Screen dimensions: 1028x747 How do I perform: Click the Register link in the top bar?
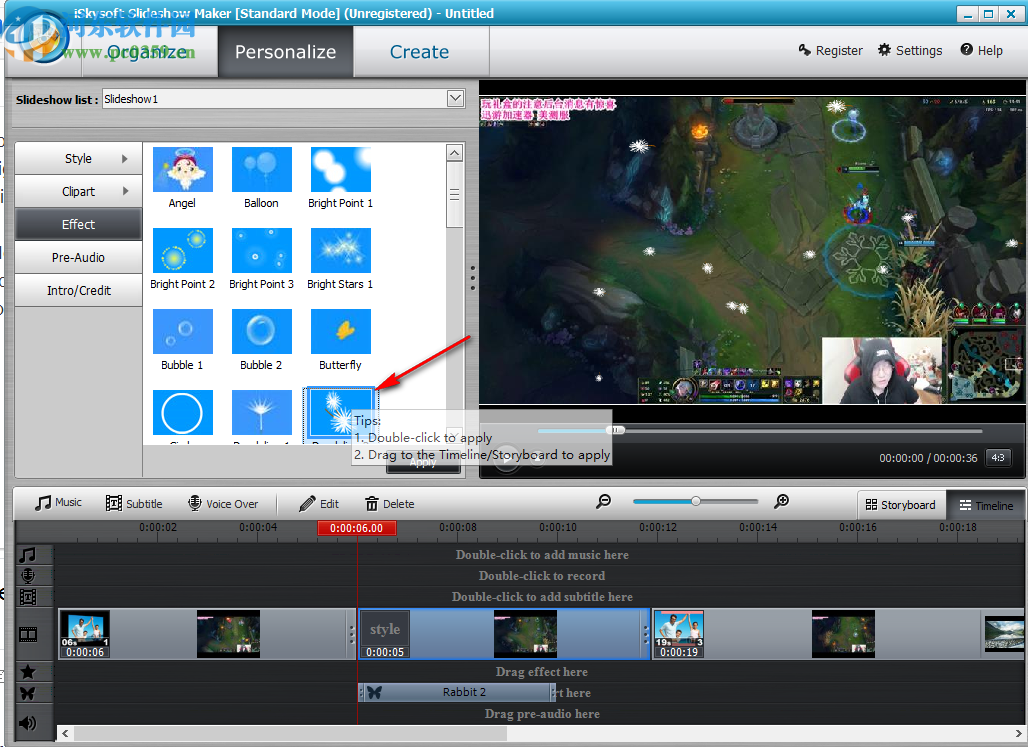click(831, 50)
